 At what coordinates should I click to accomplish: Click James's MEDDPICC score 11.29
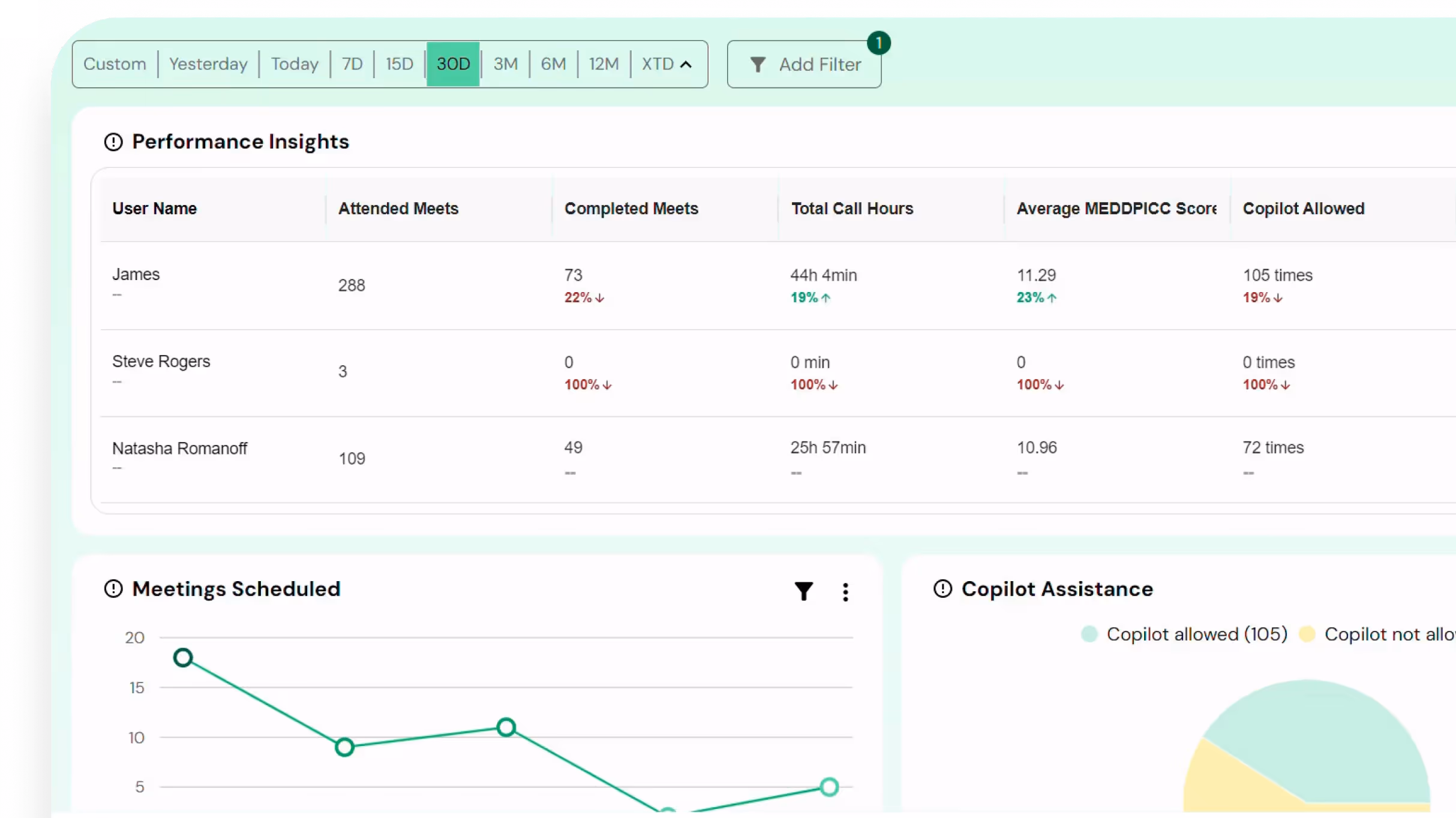pyautogui.click(x=1036, y=275)
